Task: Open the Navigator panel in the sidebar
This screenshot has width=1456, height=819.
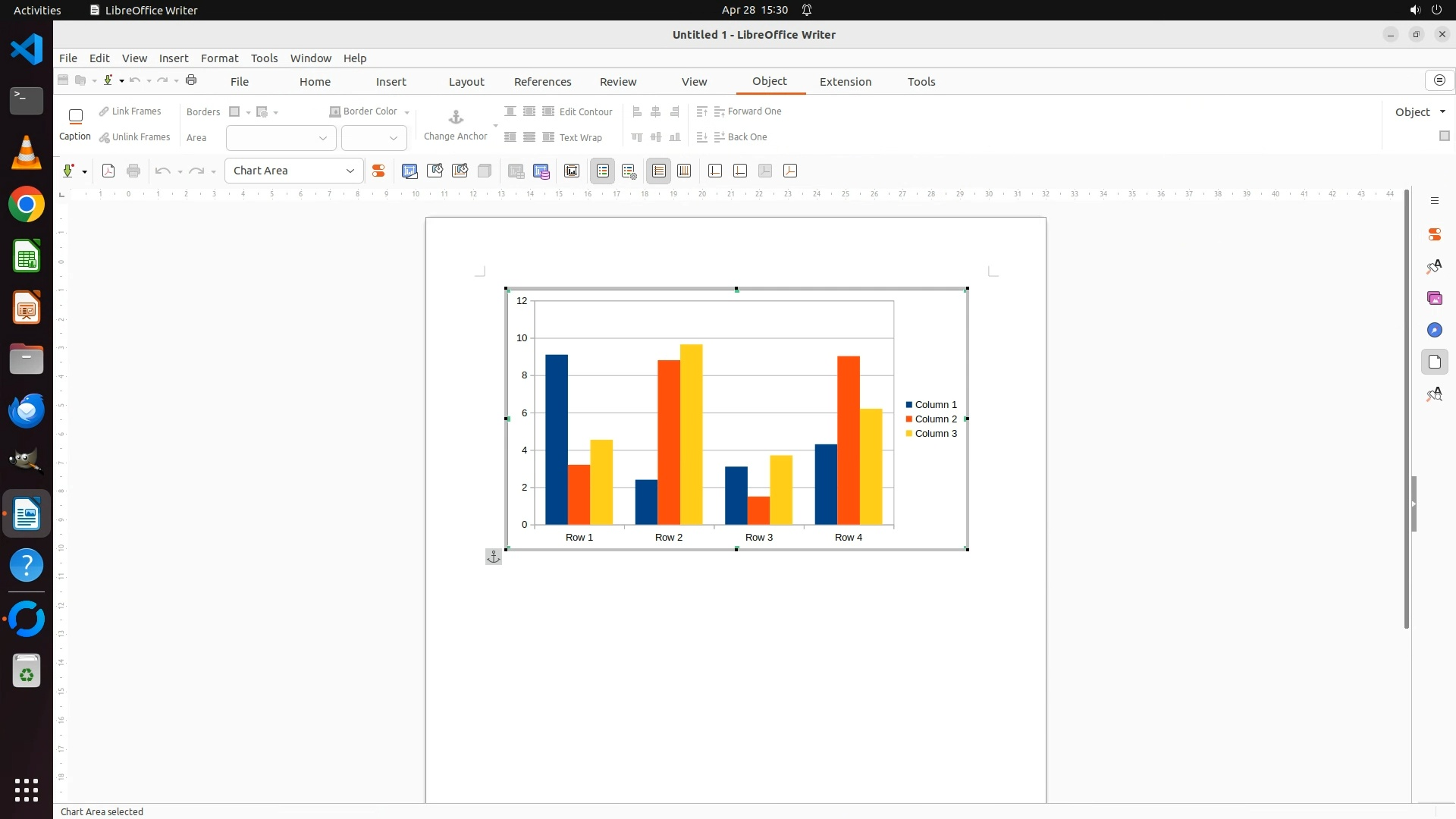Action: click(x=1434, y=330)
